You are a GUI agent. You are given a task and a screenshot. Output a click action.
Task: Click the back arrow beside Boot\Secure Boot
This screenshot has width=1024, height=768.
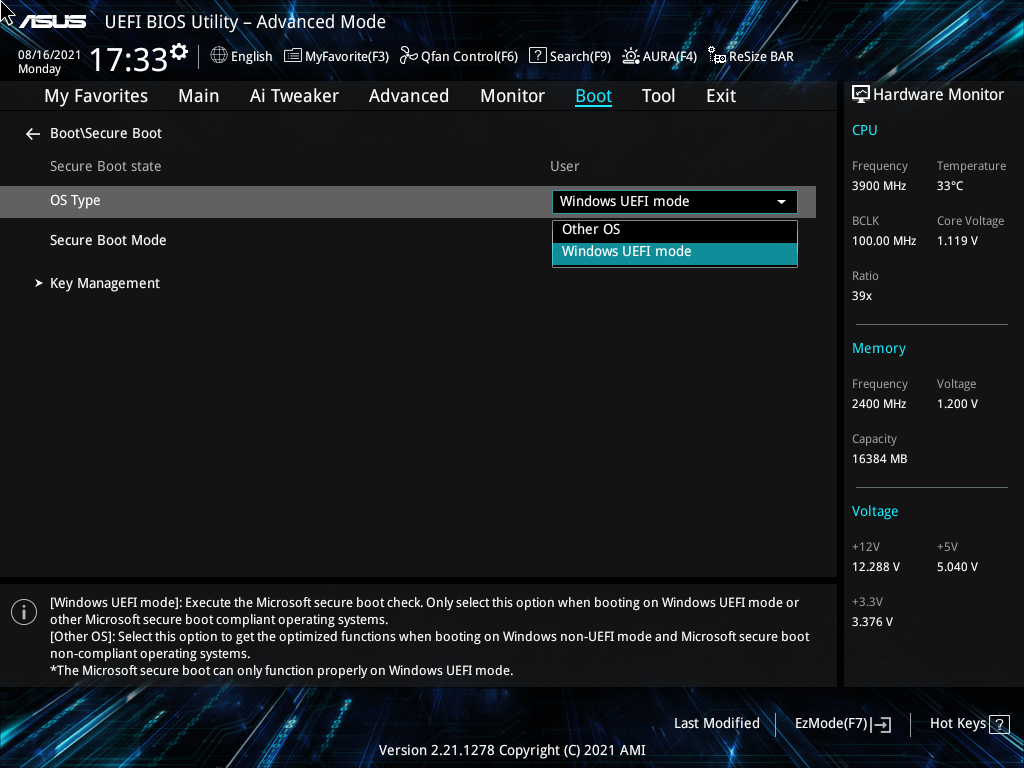pos(33,134)
